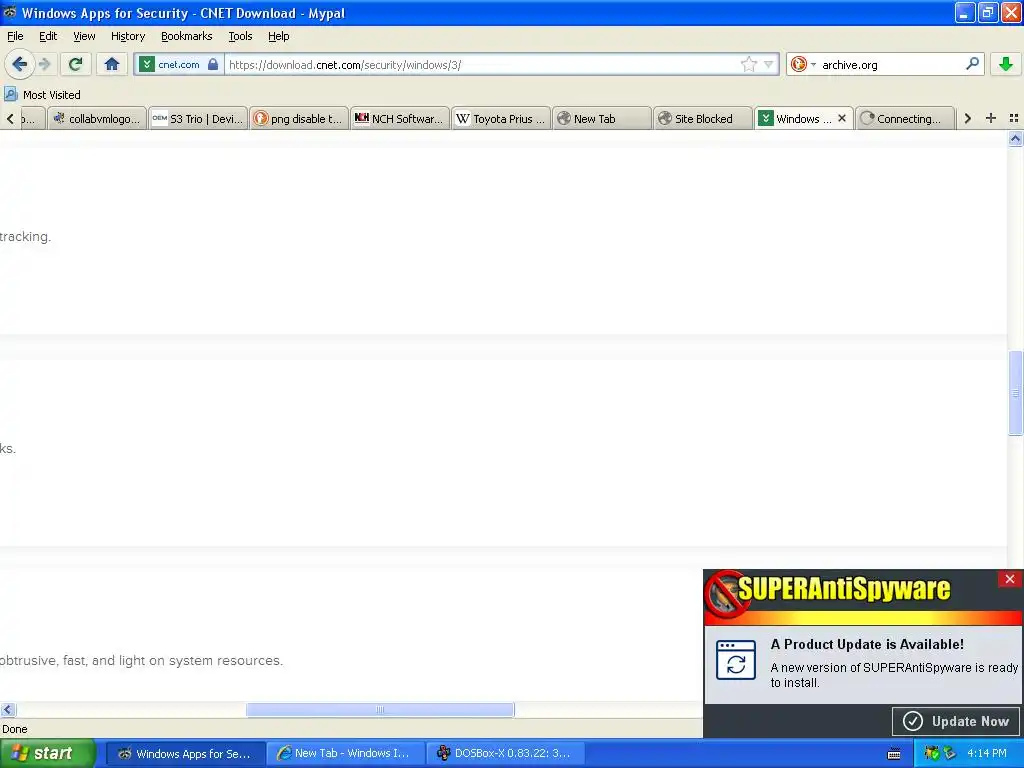Show all tabs grid icon
Viewport: 1024px width, 768px height.
[x=1014, y=118]
